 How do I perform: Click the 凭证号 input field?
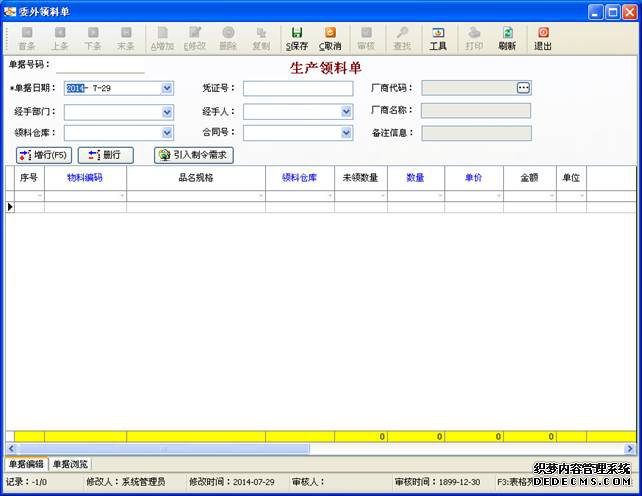tap(297, 88)
